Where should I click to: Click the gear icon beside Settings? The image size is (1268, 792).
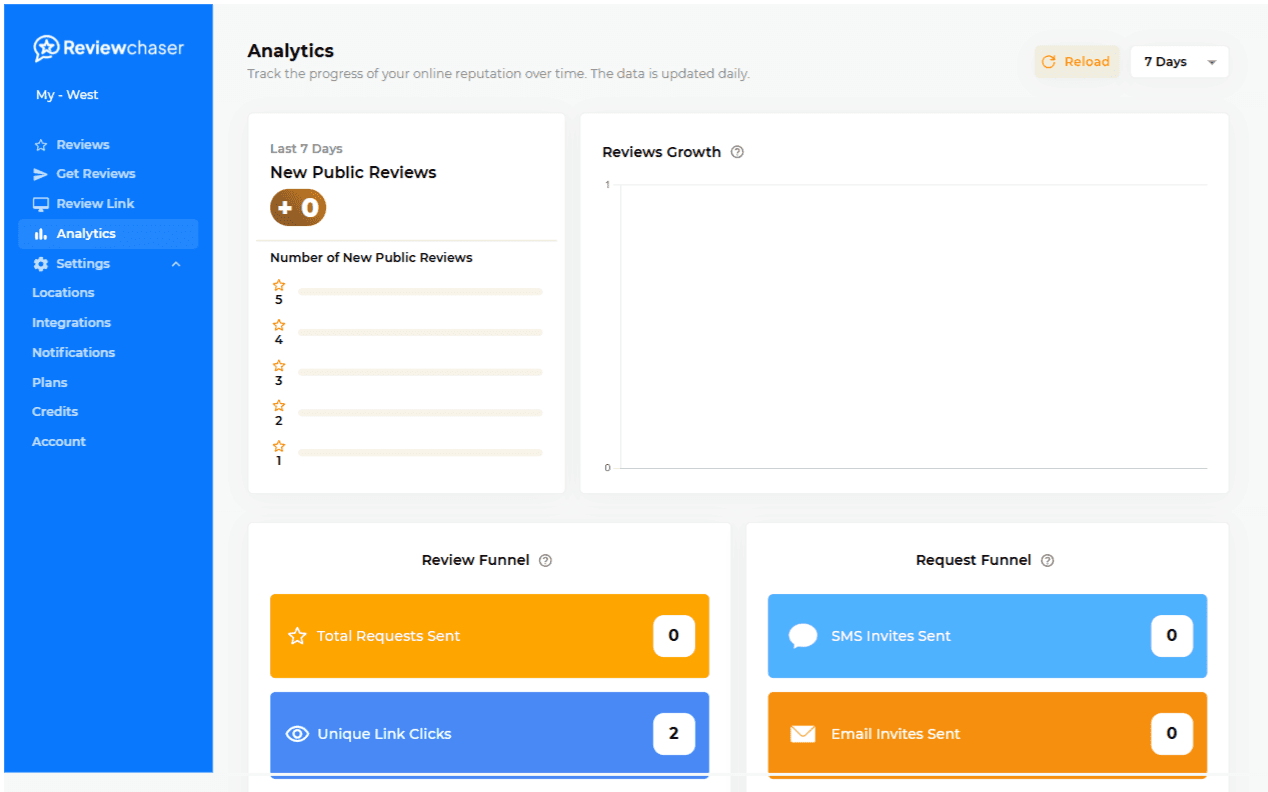click(41, 264)
